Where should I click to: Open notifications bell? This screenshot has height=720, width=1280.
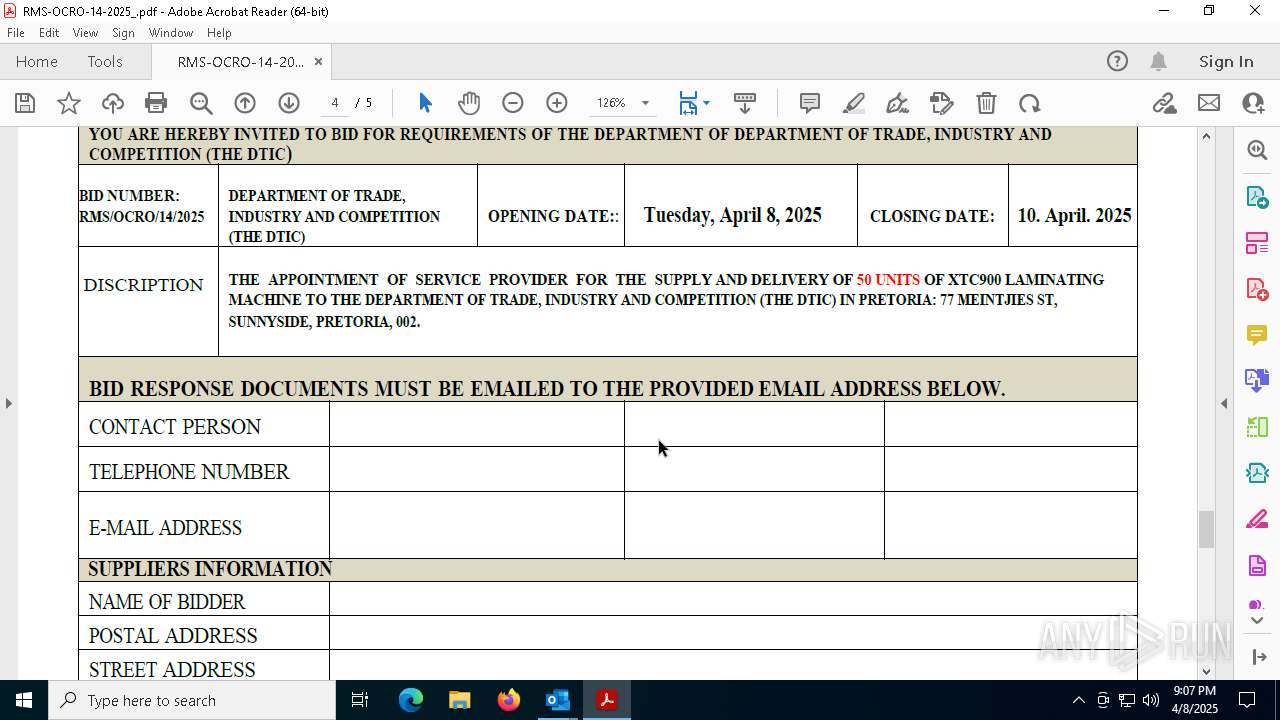click(x=1158, y=61)
